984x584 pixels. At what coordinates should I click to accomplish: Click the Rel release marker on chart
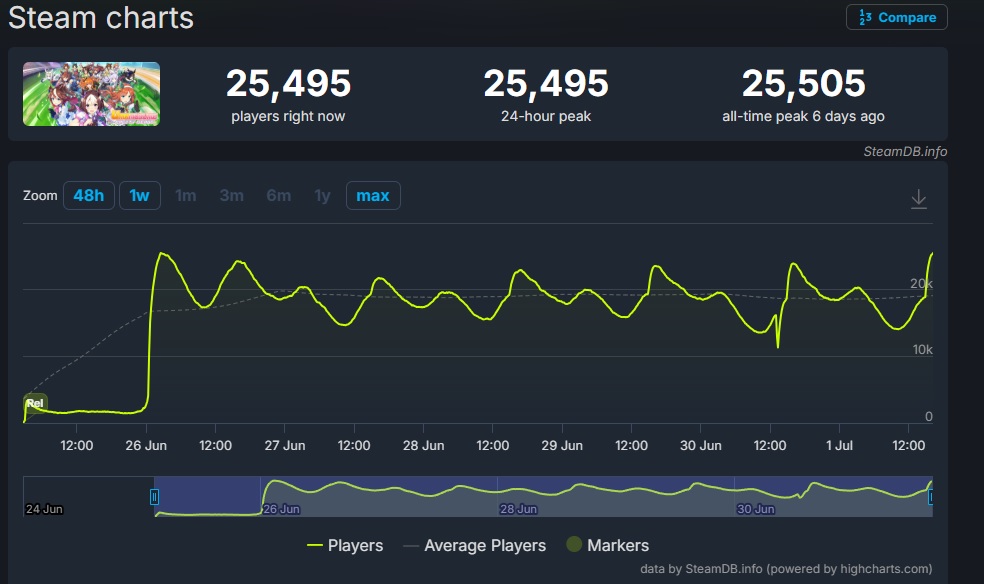pos(35,403)
